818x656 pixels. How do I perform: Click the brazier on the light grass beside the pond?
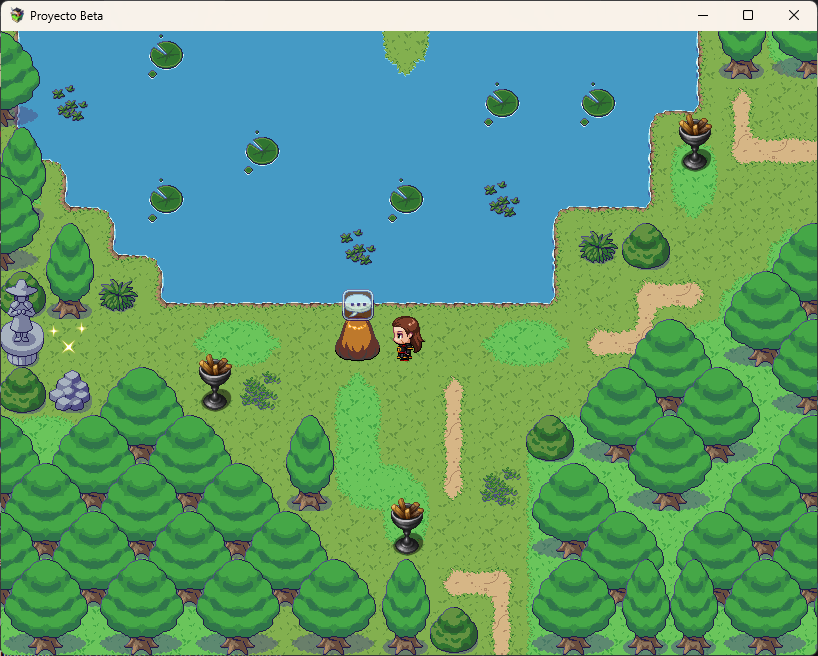[x=695, y=142]
